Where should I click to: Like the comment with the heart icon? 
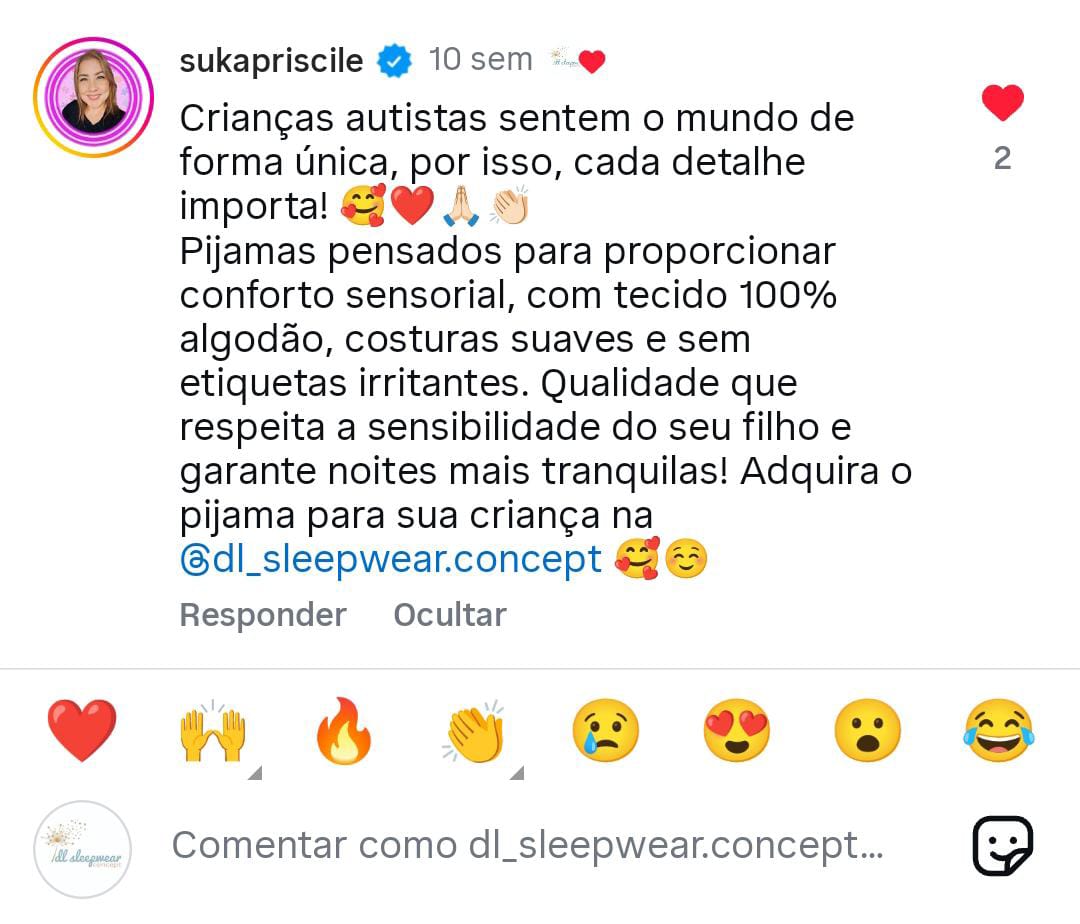point(1002,103)
